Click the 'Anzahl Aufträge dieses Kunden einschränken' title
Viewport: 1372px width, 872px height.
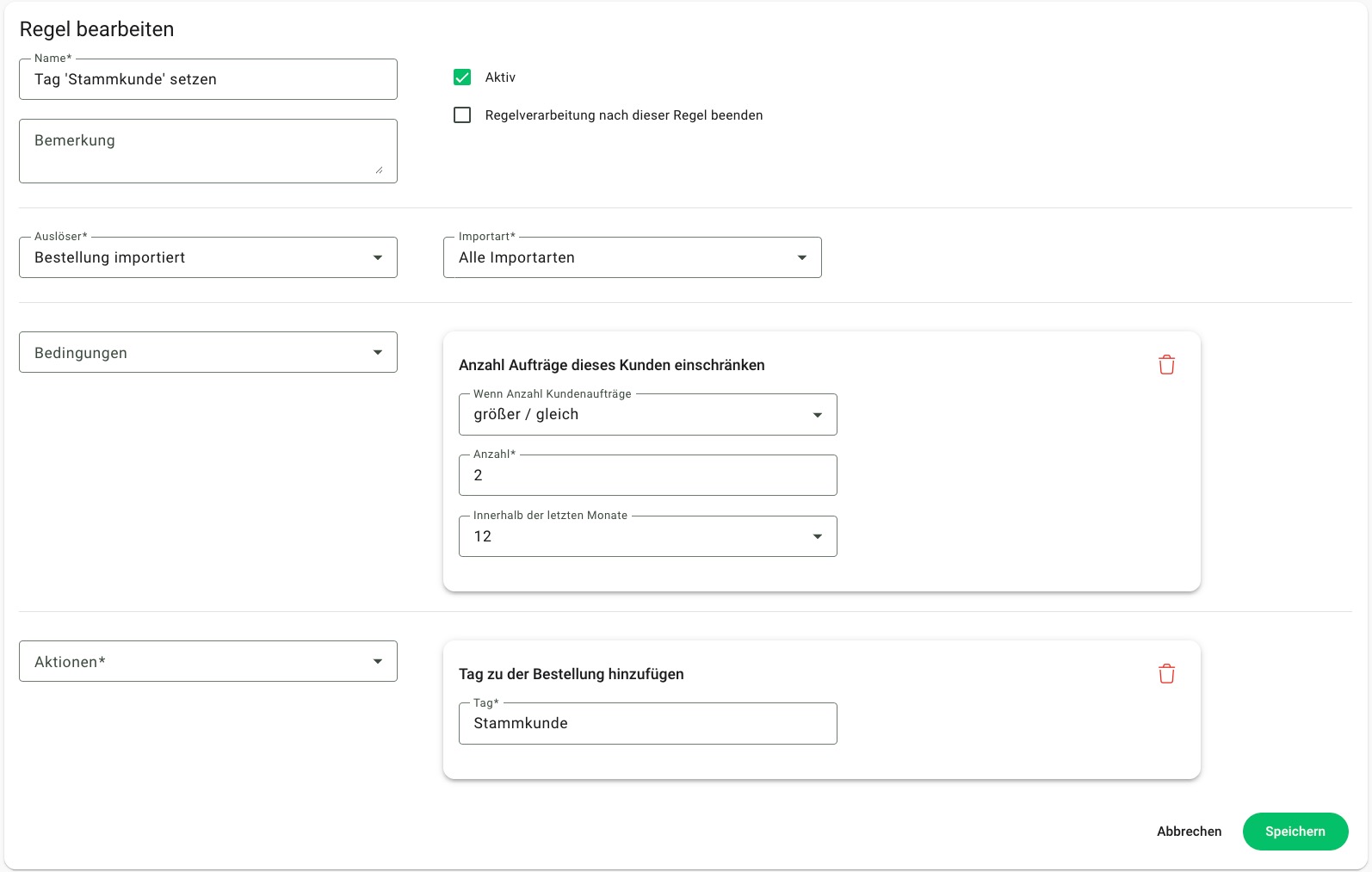click(x=612, y=365)
